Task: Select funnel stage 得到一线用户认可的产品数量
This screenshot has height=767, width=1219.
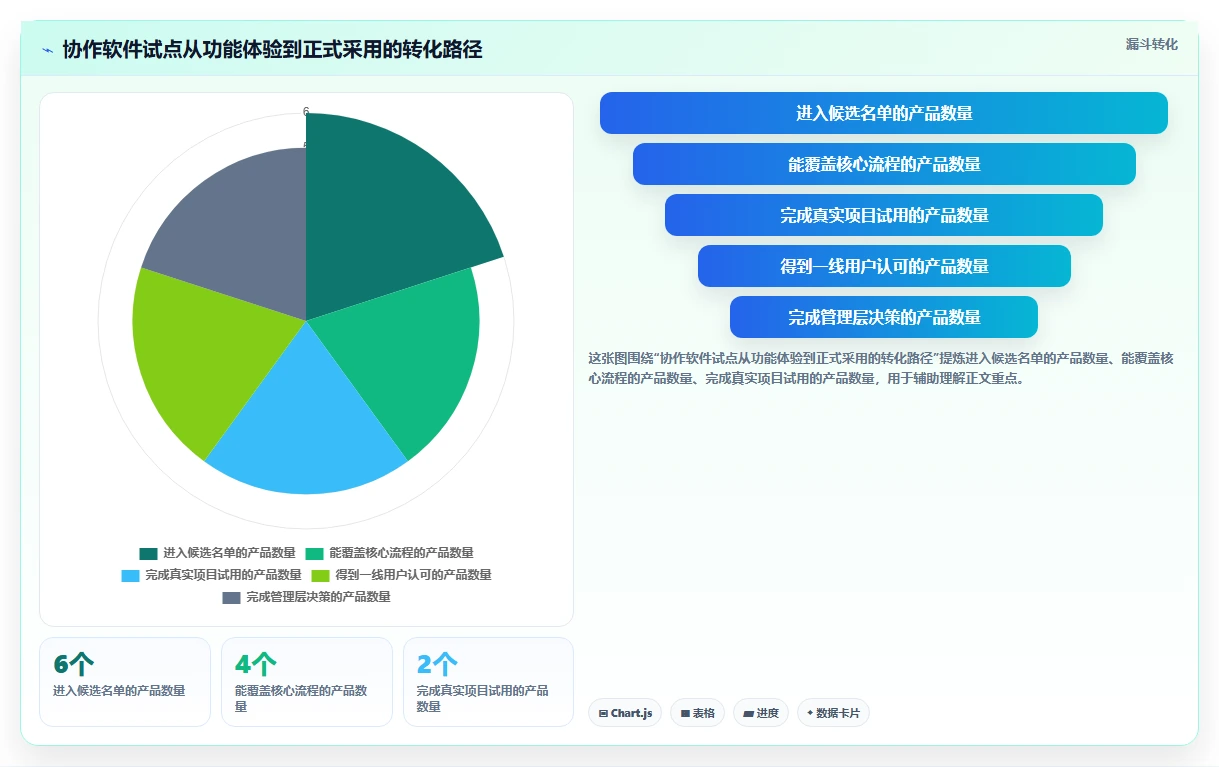Action: [884, 266]
